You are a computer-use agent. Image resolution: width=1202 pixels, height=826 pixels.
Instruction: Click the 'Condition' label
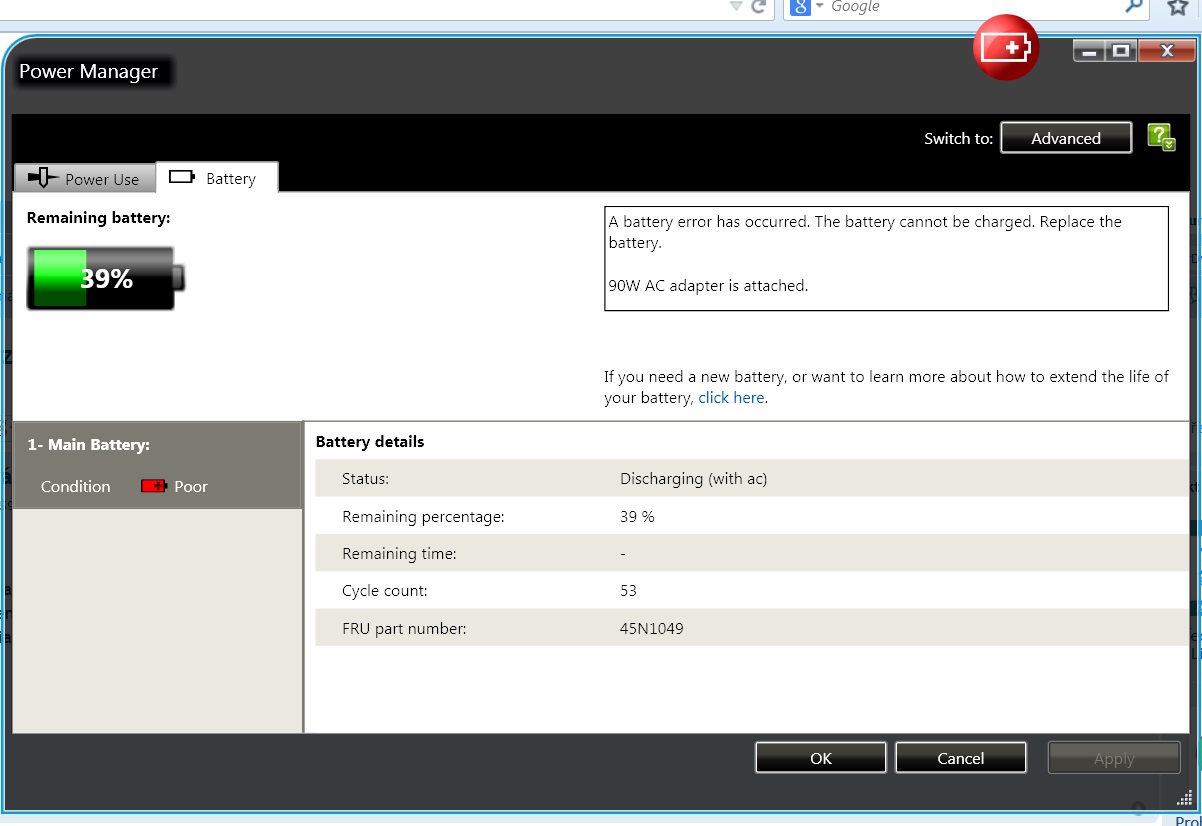click(x=76, y=486)
